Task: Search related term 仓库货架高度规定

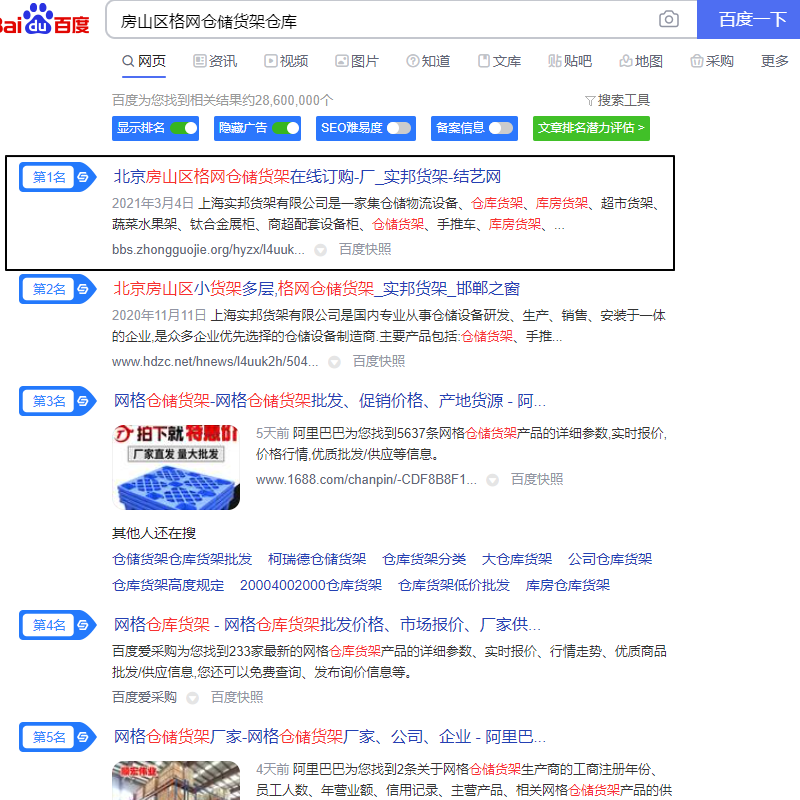Action: 168,586
